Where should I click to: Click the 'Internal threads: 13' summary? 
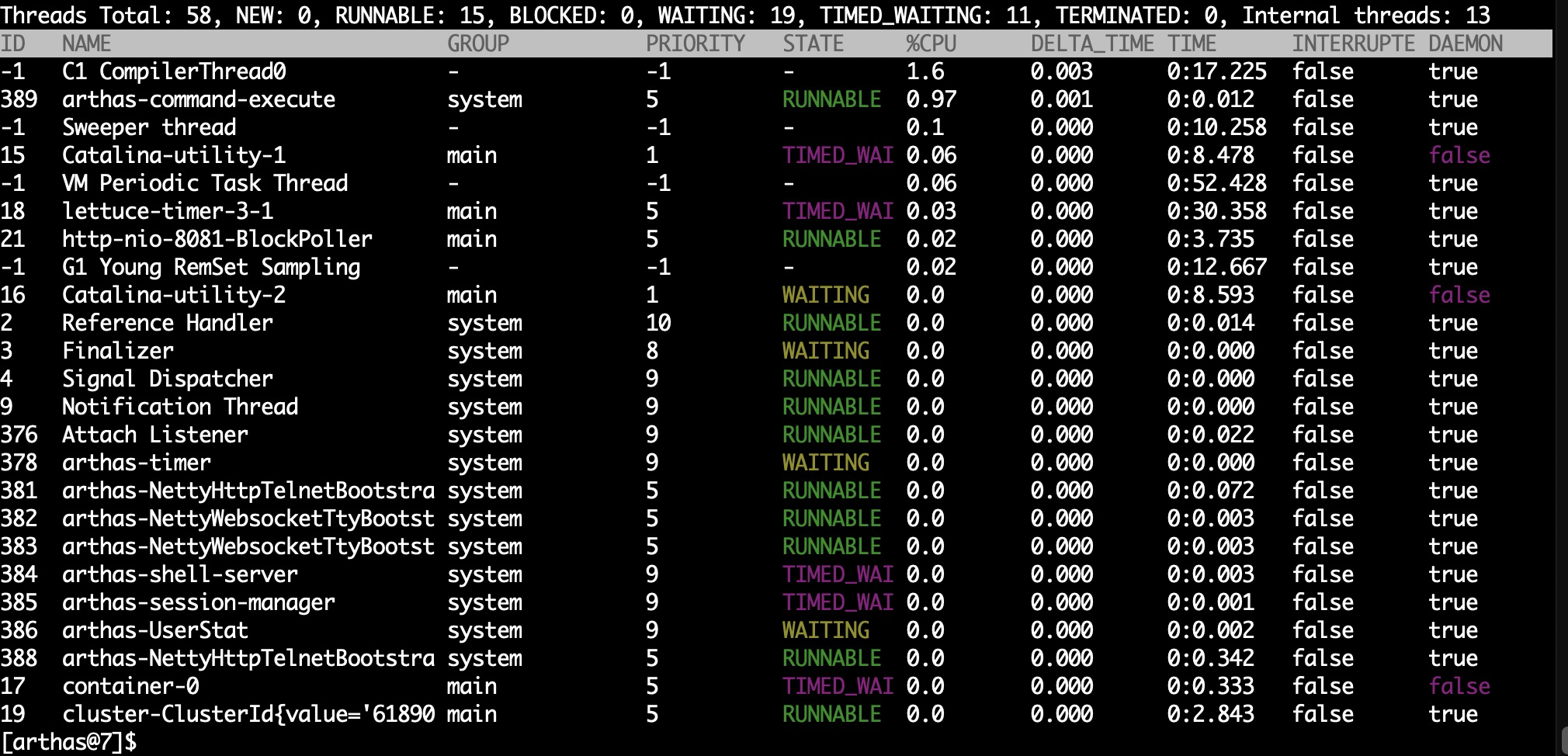pos(1366,15)
